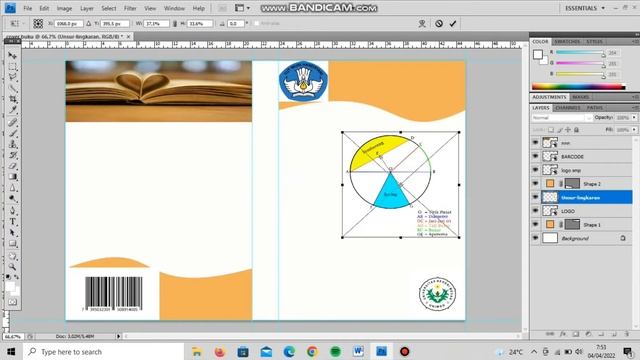This screenshot has height=360, width=640.
Task: Cancel the transform with the no-entry icon
Action: coord(439,24)
